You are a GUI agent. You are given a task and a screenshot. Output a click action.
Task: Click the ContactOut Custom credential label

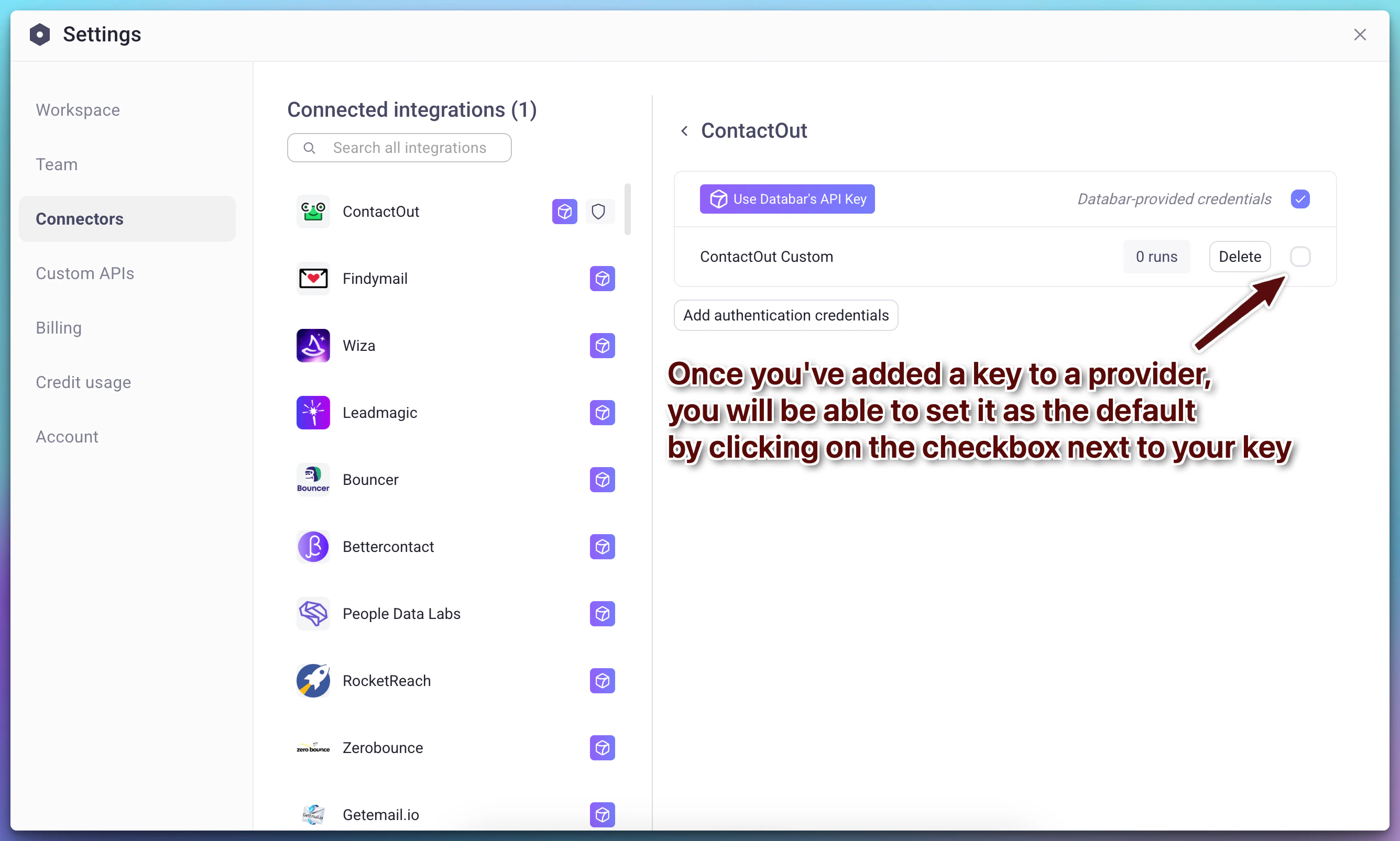(766, 257)
